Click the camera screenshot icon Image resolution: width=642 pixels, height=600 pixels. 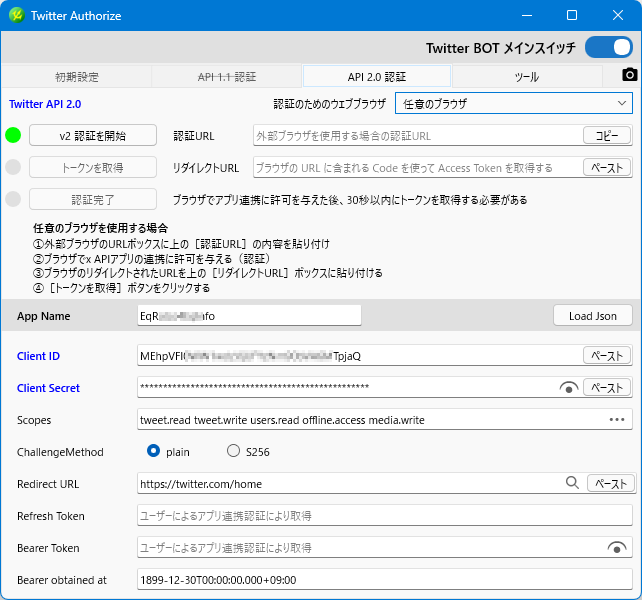click(x=629, y=76)
